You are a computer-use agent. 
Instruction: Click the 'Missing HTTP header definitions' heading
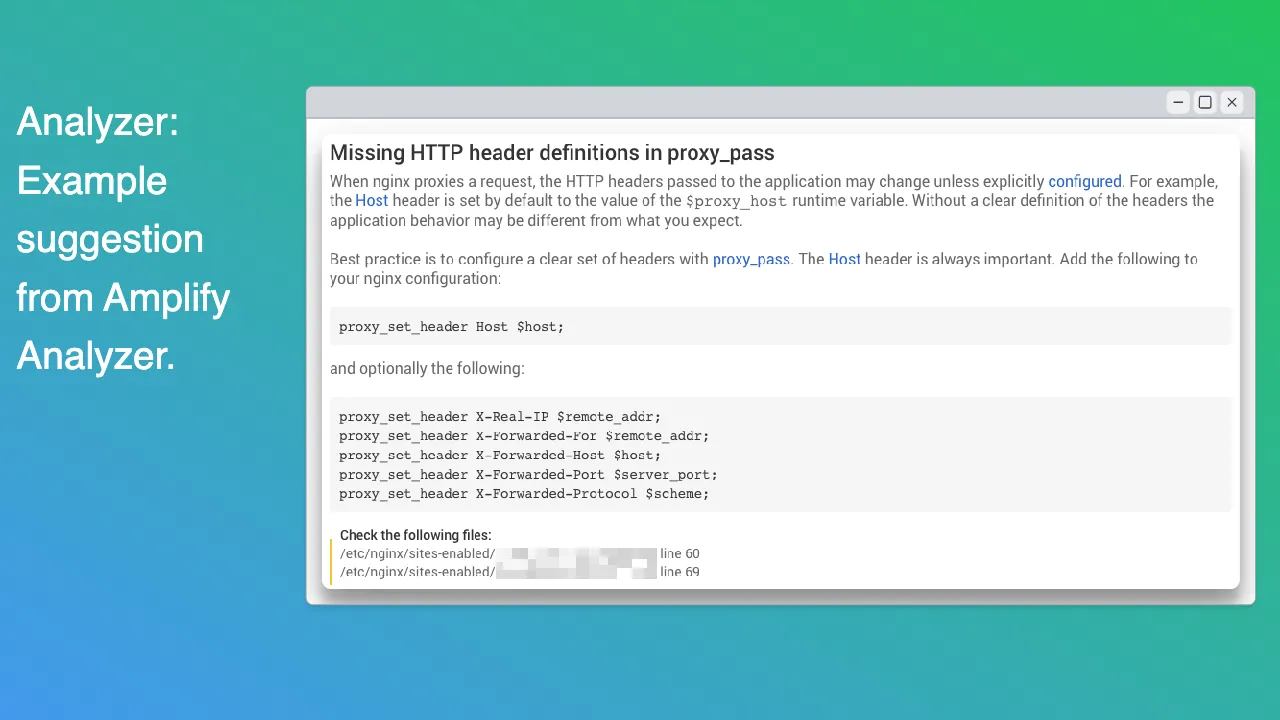pyautogui.click(x=552, y=153)
